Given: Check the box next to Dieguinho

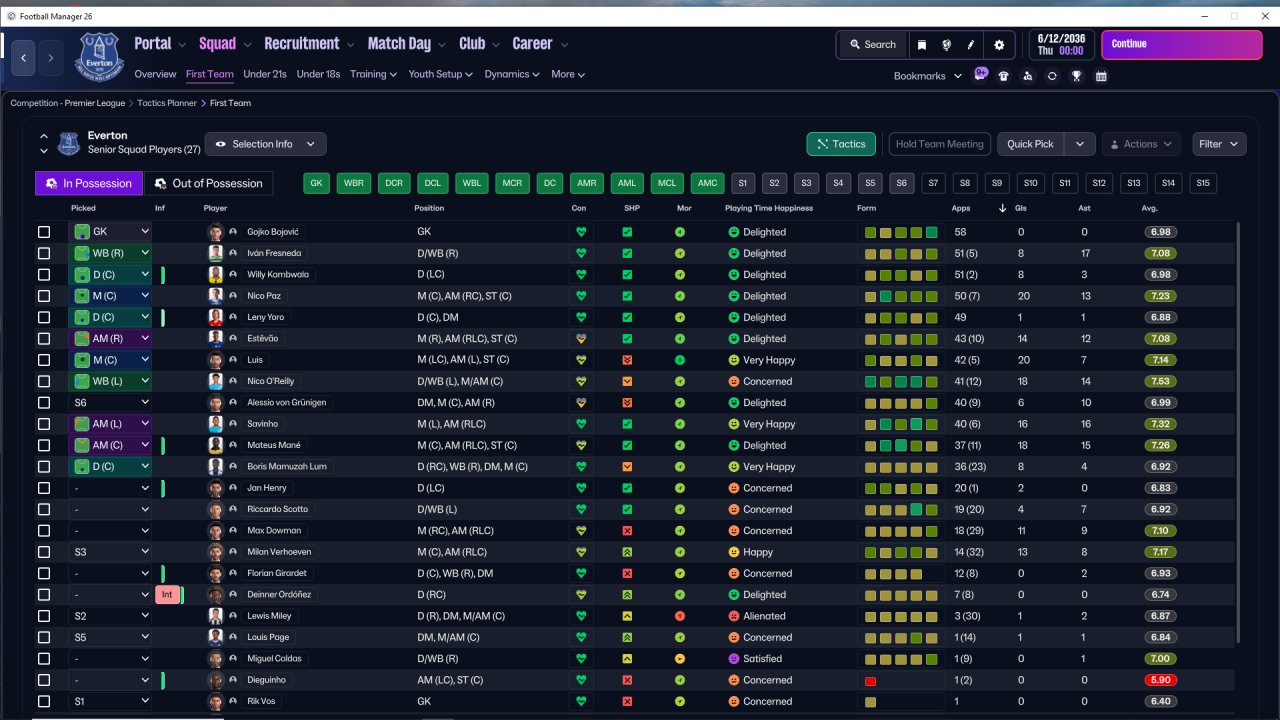Looking at the screenshot, I should 44,680.
